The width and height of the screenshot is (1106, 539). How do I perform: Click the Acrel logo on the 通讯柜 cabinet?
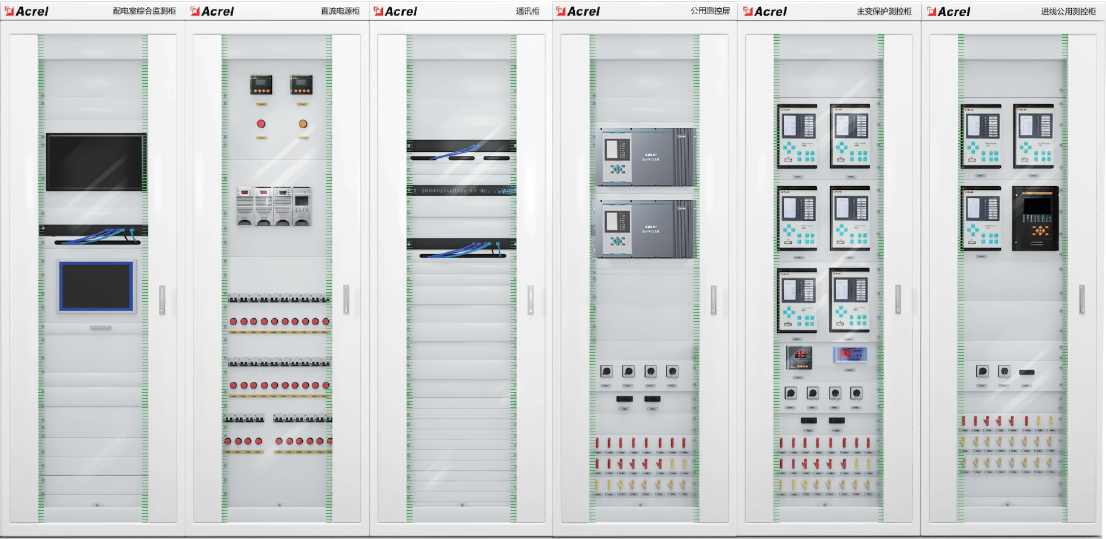click(395, 11)
